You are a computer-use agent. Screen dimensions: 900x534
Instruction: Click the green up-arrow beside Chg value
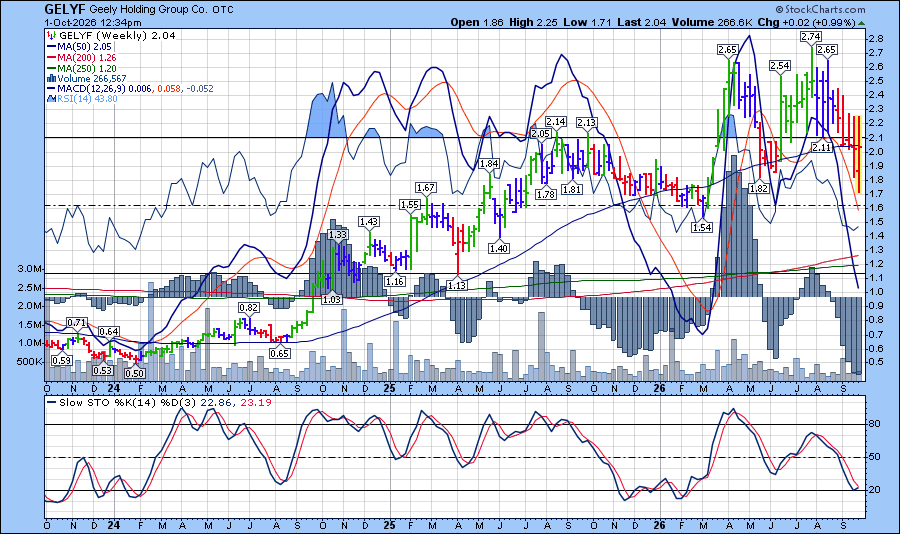[861, 23]
